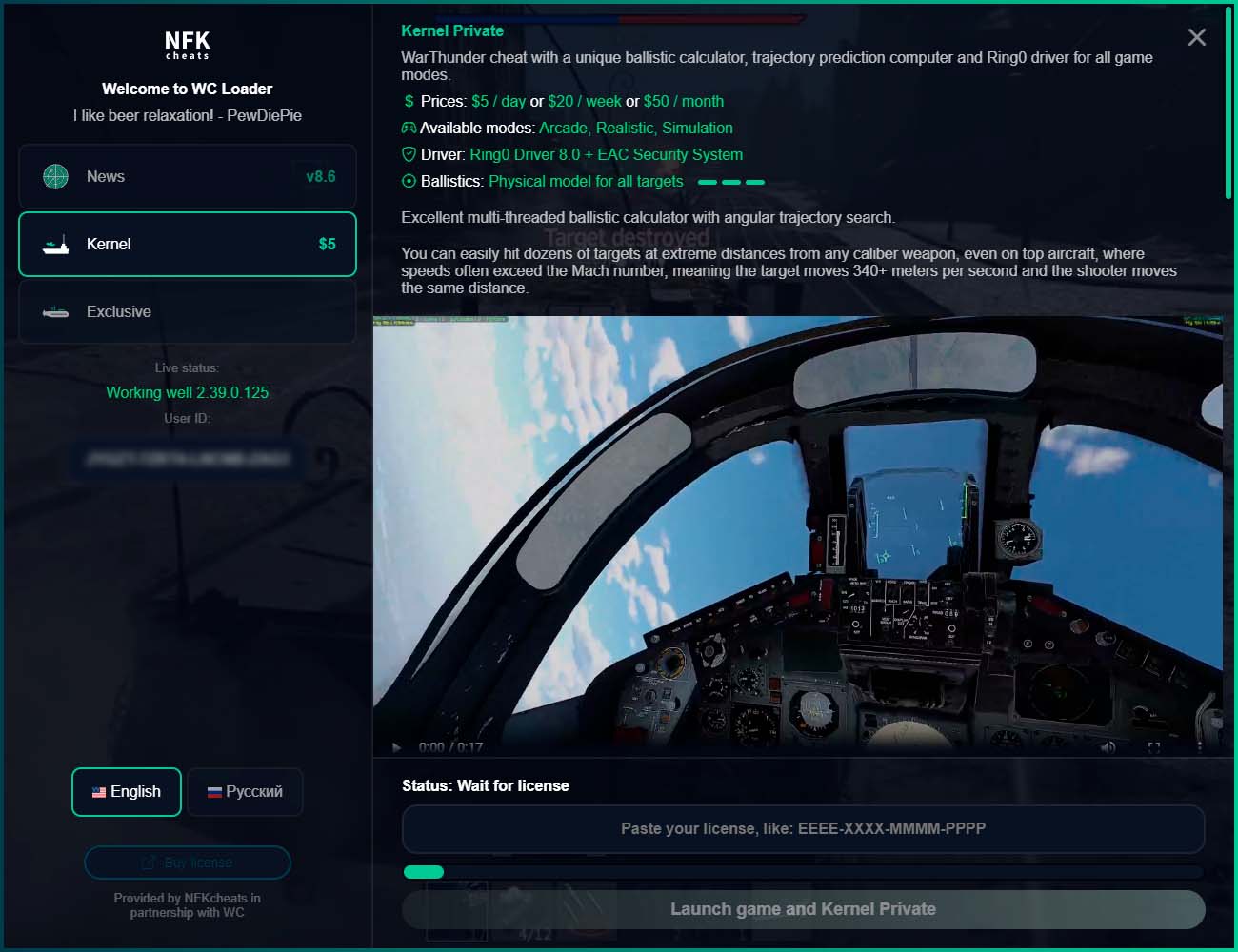Mute the preview video volume

pos(1108,747)
